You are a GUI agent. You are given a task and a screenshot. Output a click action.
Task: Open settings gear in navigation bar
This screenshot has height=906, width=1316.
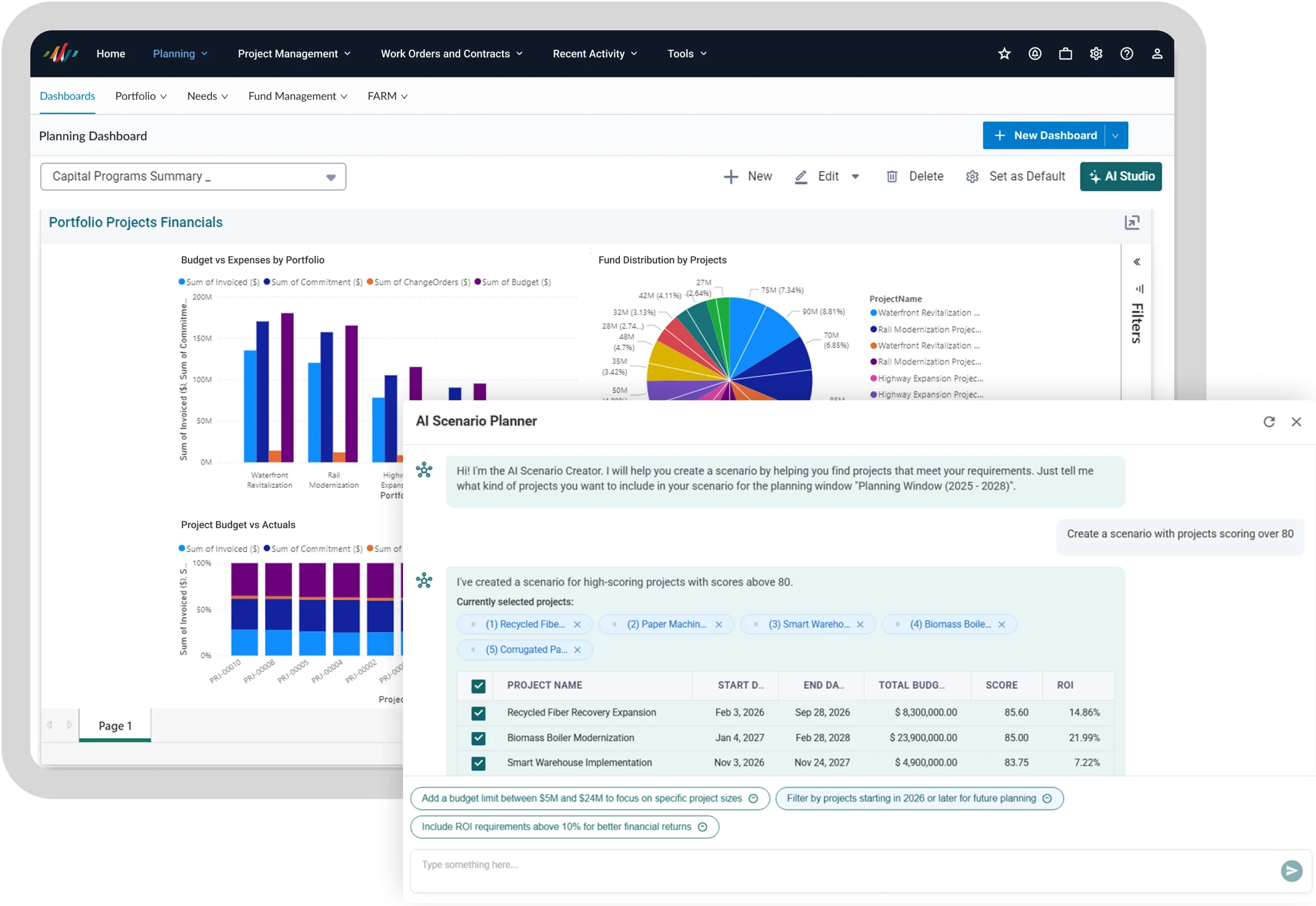1095,53
